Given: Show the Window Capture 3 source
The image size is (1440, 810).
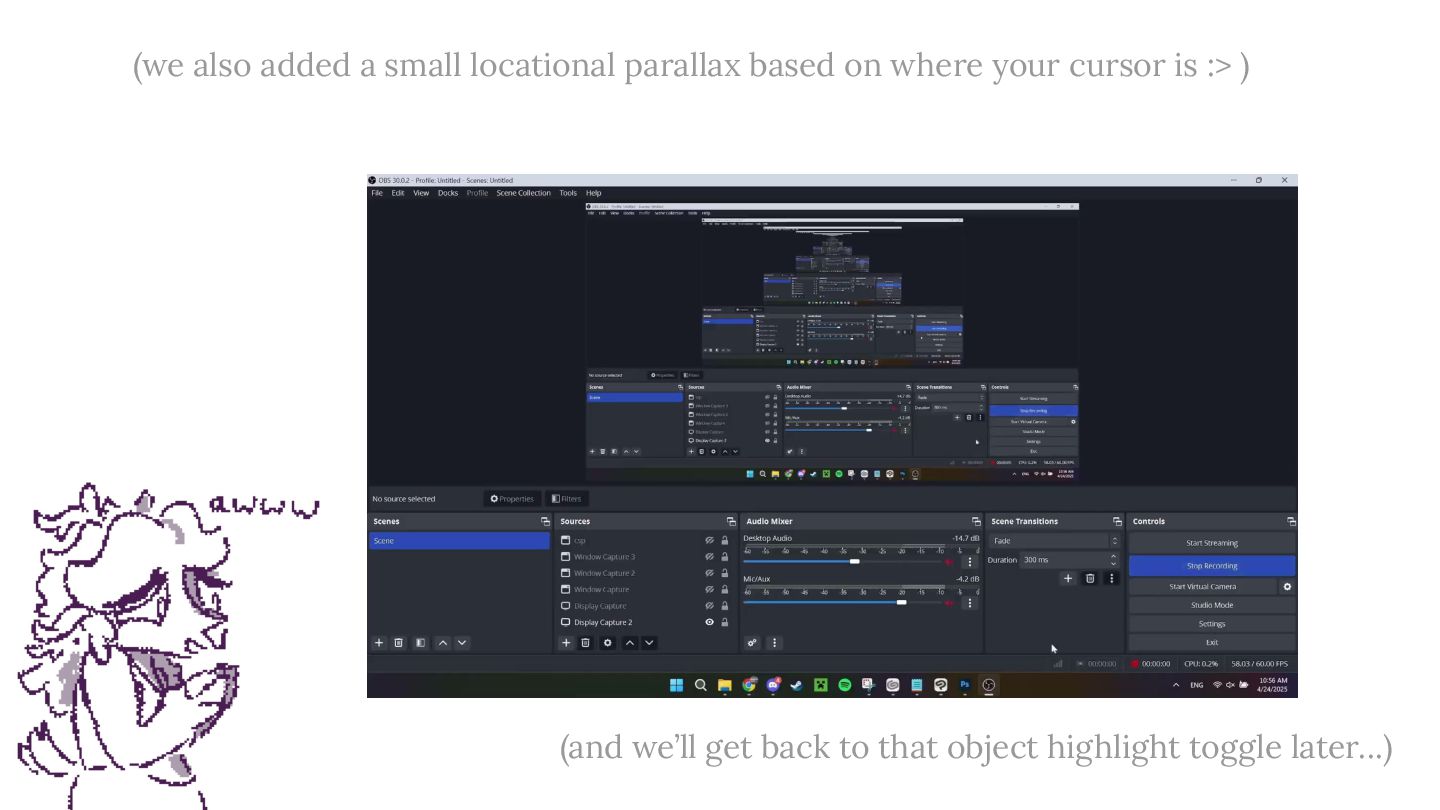Looking at the screenshot, I should (x=710, y=557).
